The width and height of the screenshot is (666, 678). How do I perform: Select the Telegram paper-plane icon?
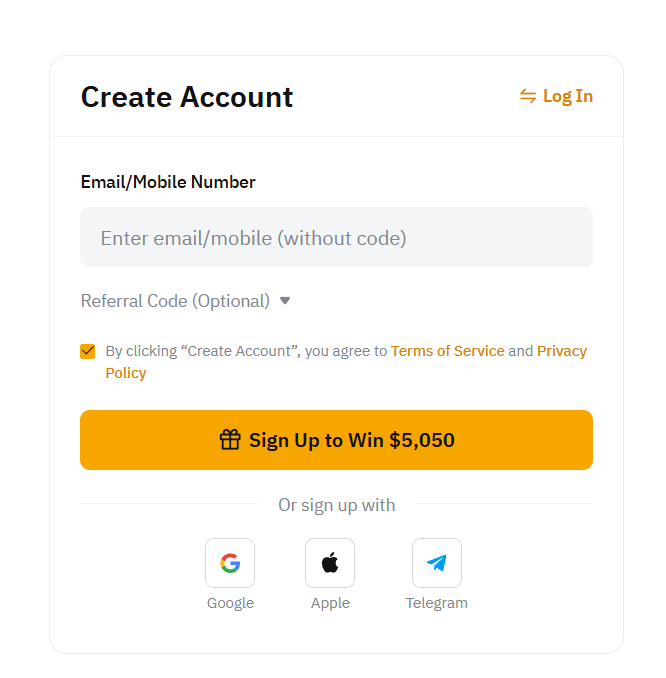click(437, 563)
